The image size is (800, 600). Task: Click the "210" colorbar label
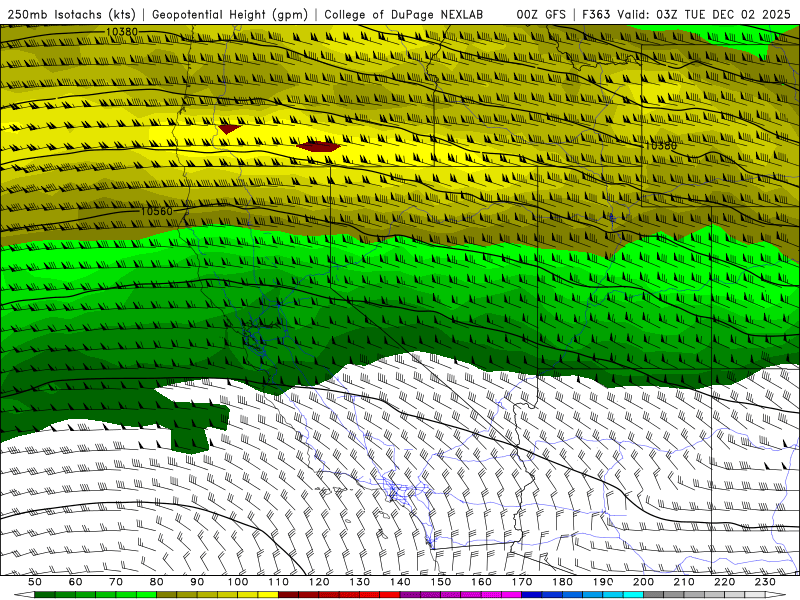pyautogui.click(x=684, y=582)
